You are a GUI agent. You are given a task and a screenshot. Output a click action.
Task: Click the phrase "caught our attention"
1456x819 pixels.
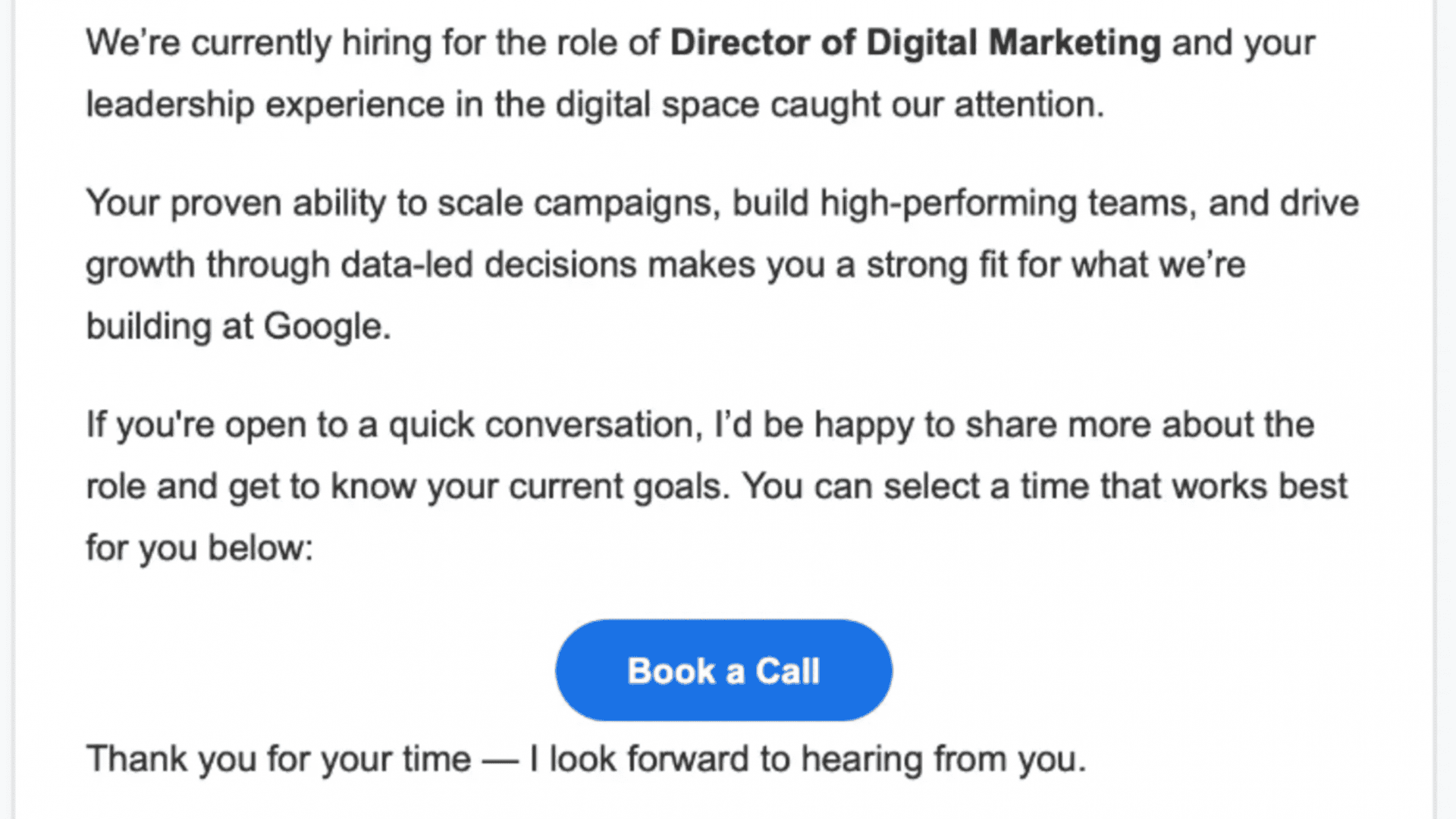click(936, 105)
